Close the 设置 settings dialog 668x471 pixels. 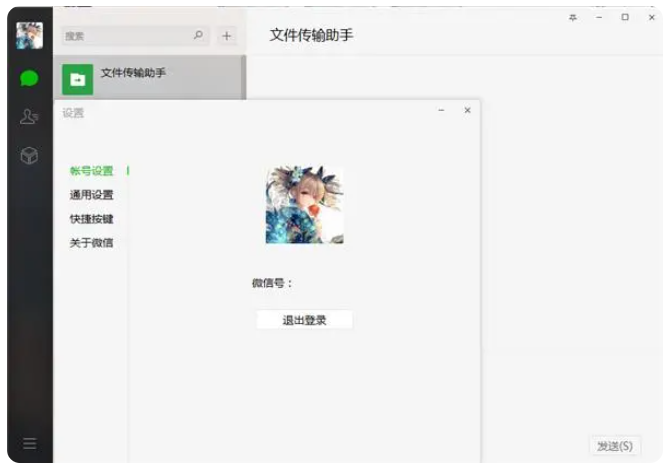pos(467,111)
